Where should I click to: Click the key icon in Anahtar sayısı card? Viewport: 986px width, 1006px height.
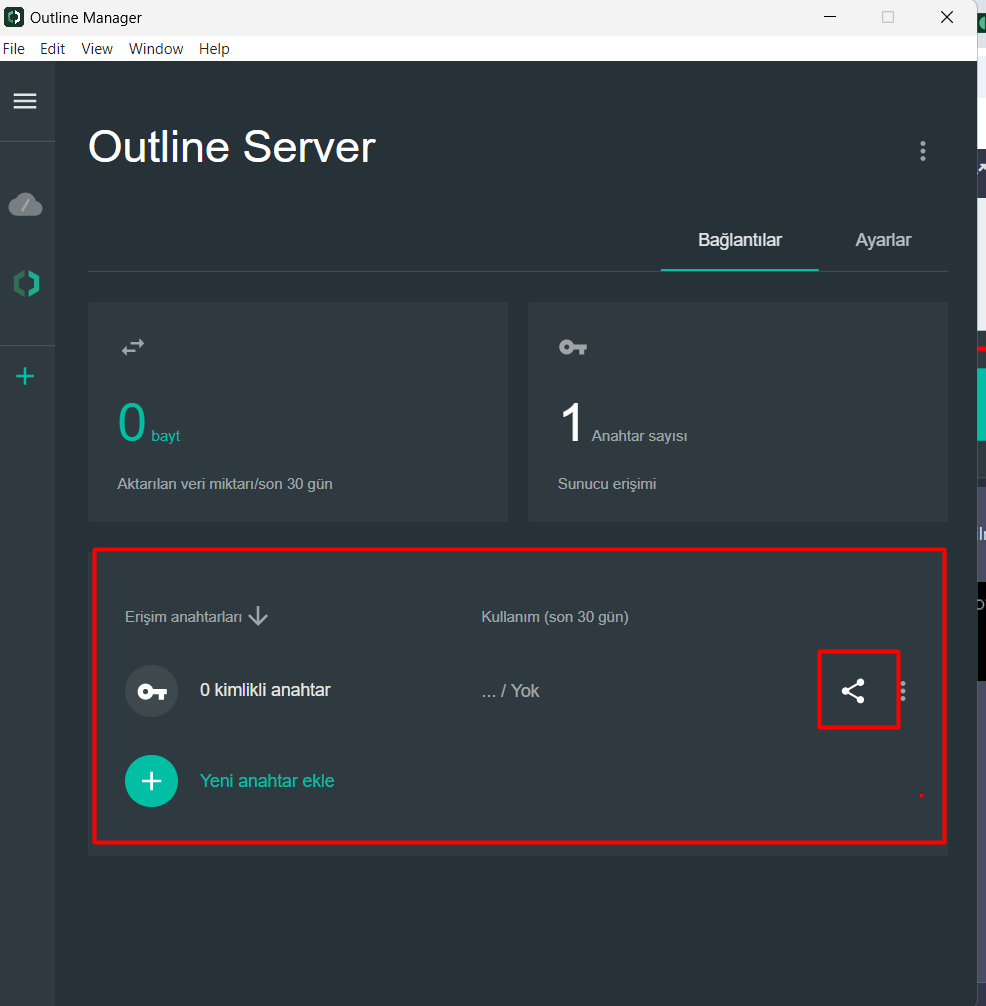coord(572,347)
